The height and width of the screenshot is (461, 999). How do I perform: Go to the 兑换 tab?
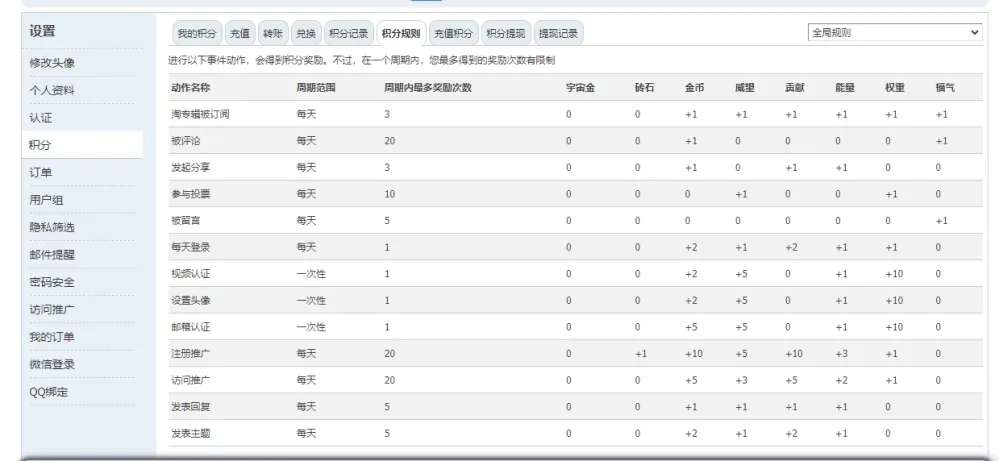pyautogui.click(x=307, y=34)
